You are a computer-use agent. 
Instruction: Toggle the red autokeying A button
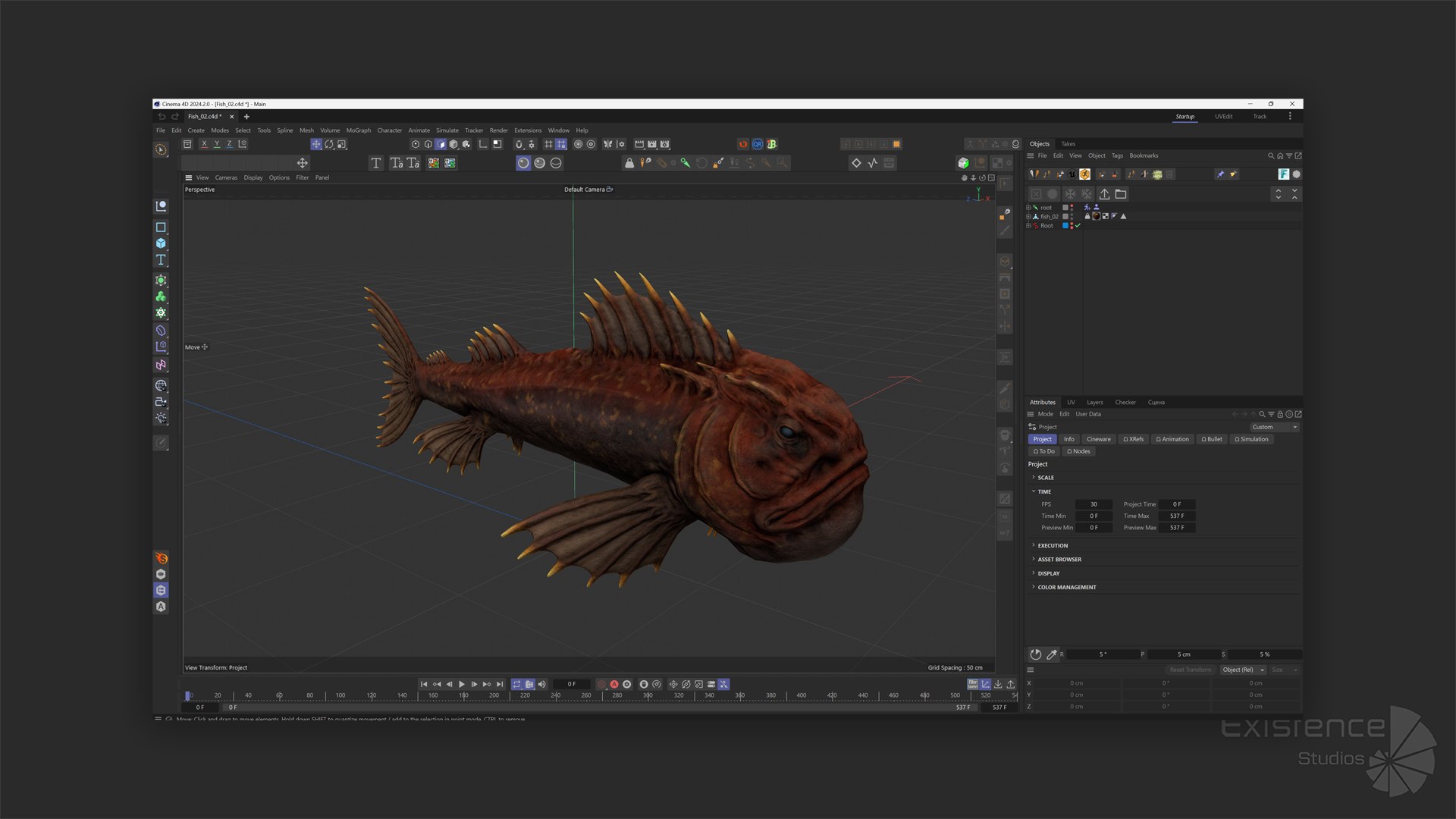[x=614, y=685]
